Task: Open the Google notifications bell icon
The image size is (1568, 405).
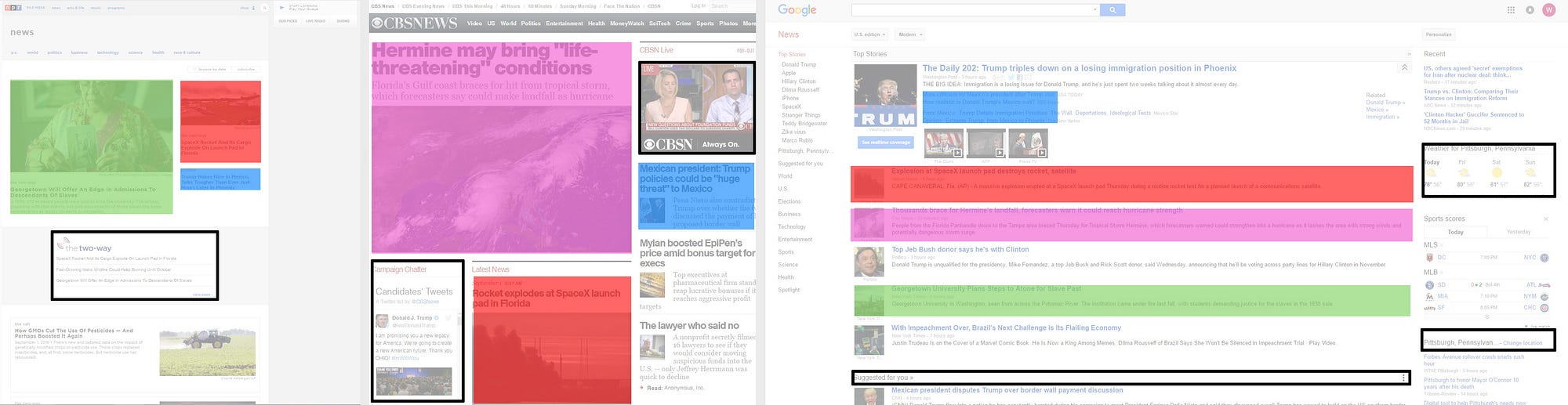Action: tap(1530, 9)
